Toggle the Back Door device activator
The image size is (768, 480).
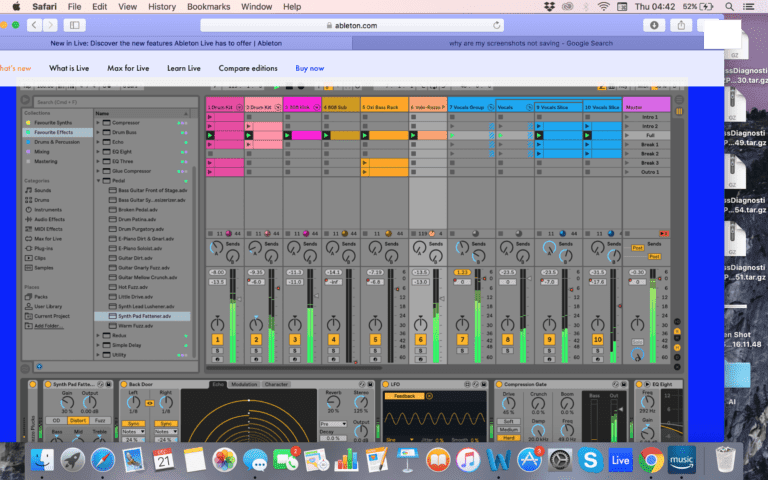tap(124, 384)
